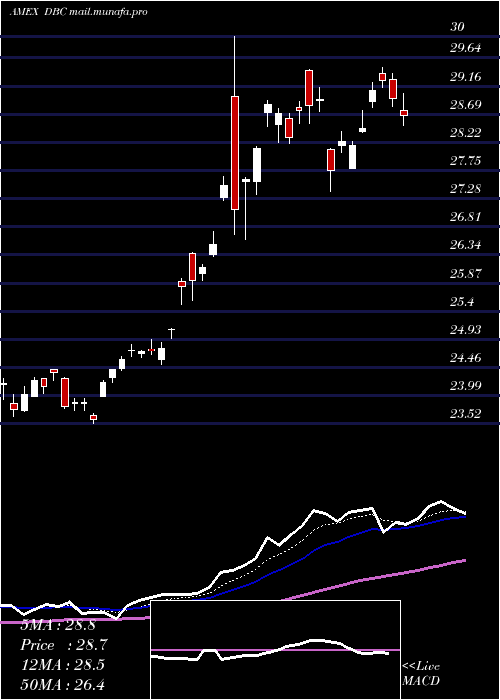Click the last red candle on the right
Image resolution: width=500 pixels, height=700 pixels.
click(404, 113)
